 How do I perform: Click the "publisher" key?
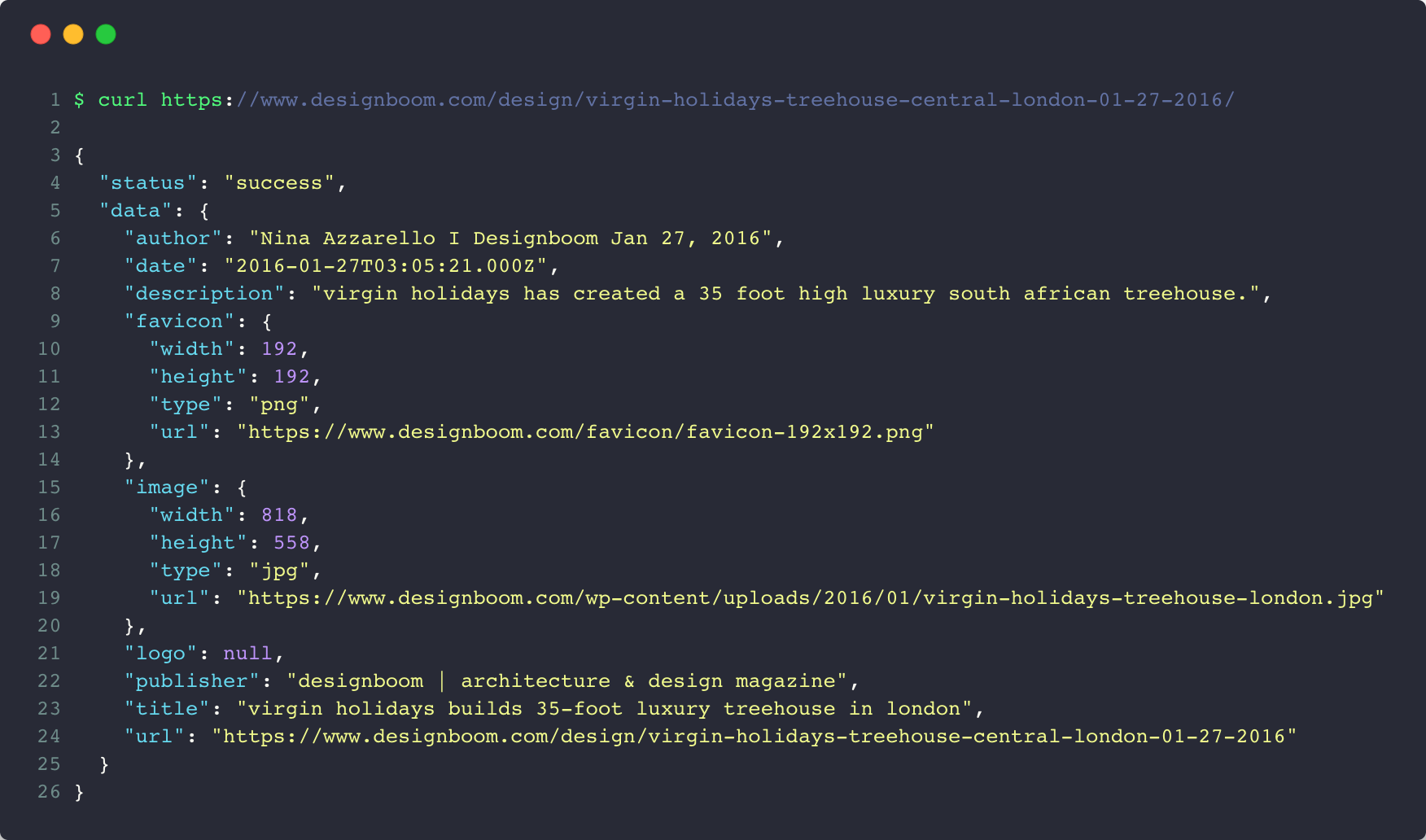point(192,681)
